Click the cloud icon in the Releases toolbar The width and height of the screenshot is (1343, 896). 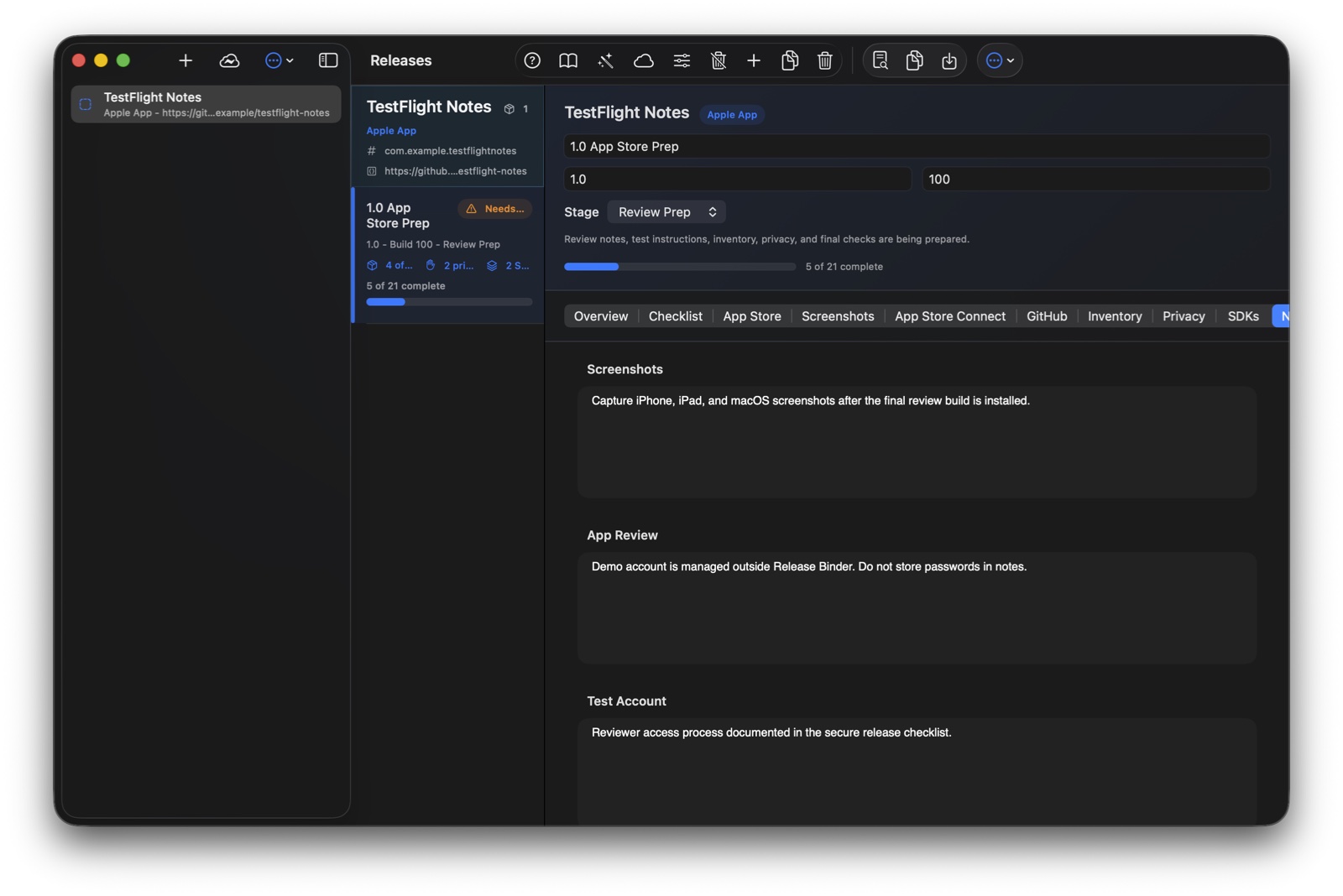click(x=644, y=60)
